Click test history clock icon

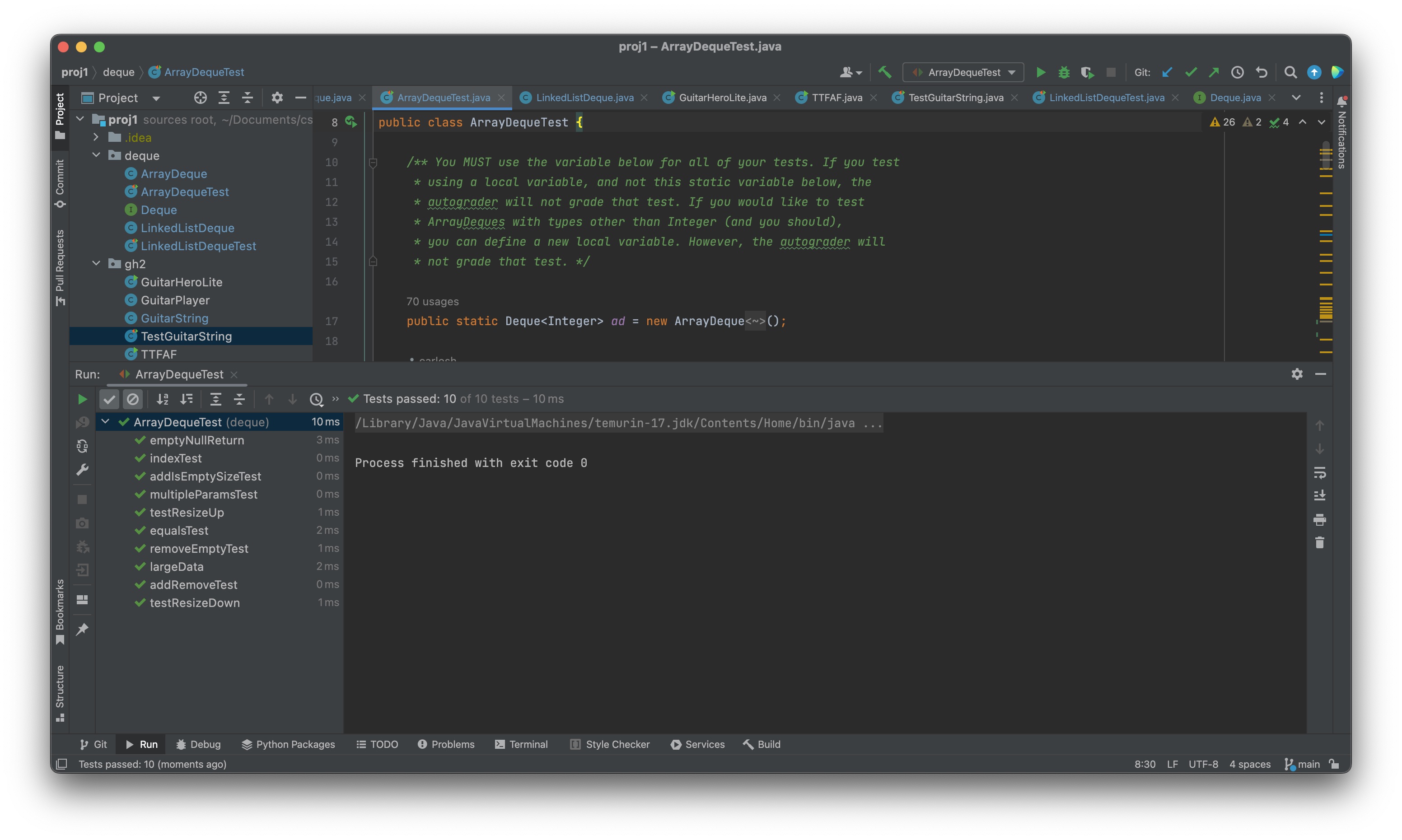316,399
